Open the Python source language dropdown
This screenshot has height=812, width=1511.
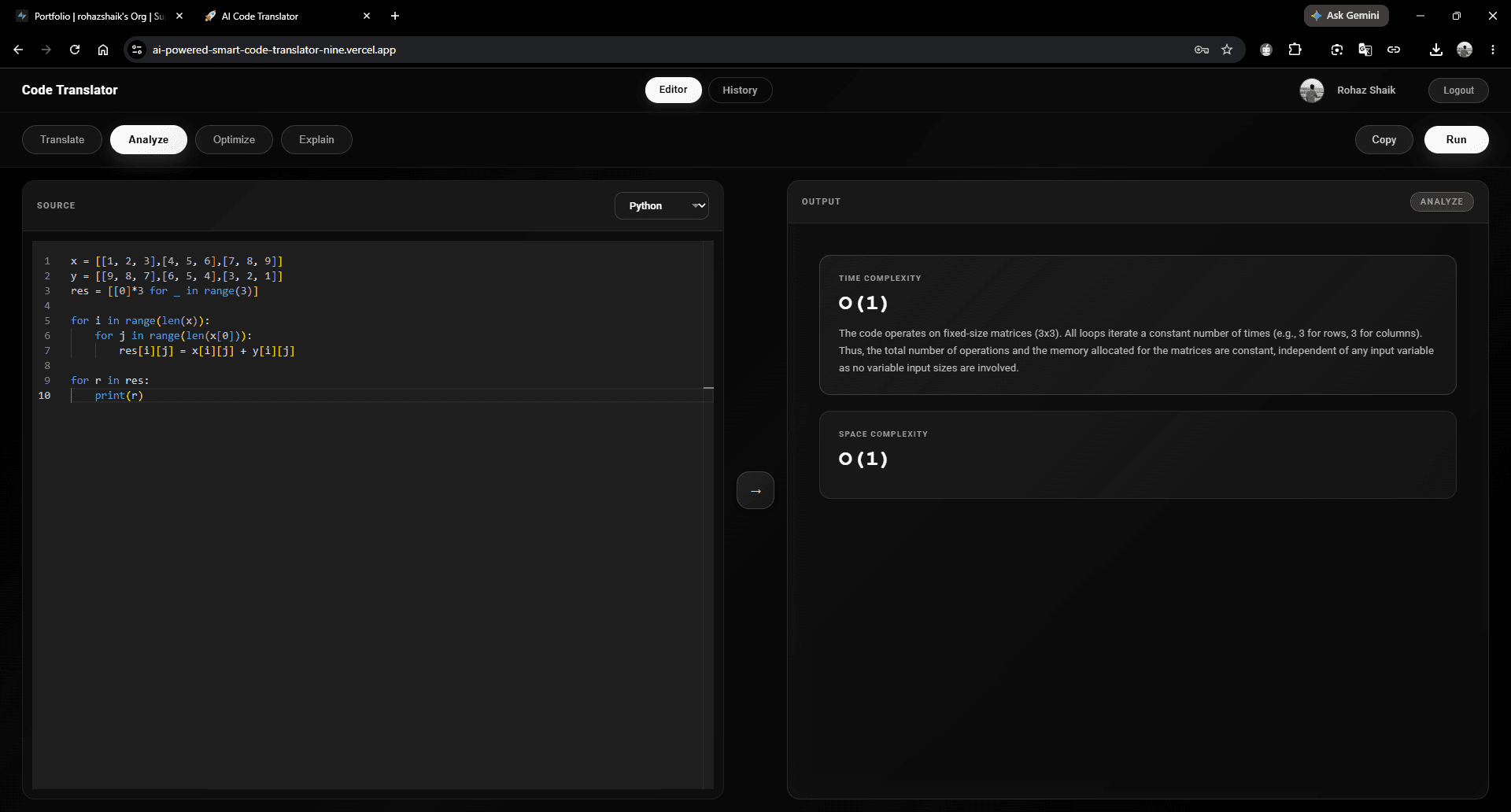661,205
